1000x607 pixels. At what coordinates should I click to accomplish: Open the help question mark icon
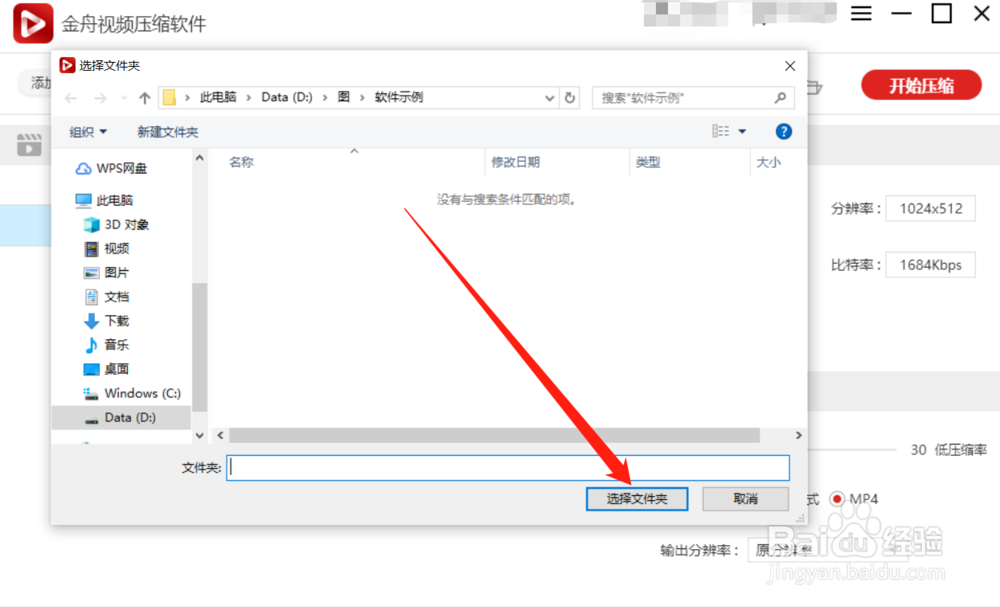click(783, 131)
